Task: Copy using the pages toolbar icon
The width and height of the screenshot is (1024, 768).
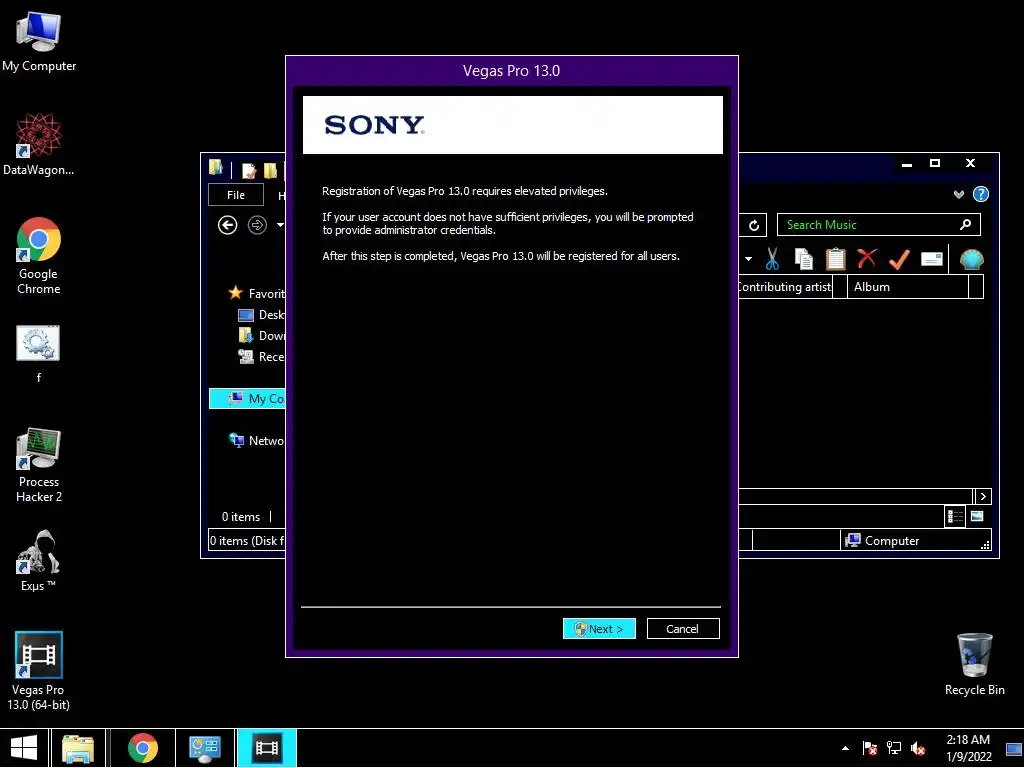Action: (x=804, y=259)
